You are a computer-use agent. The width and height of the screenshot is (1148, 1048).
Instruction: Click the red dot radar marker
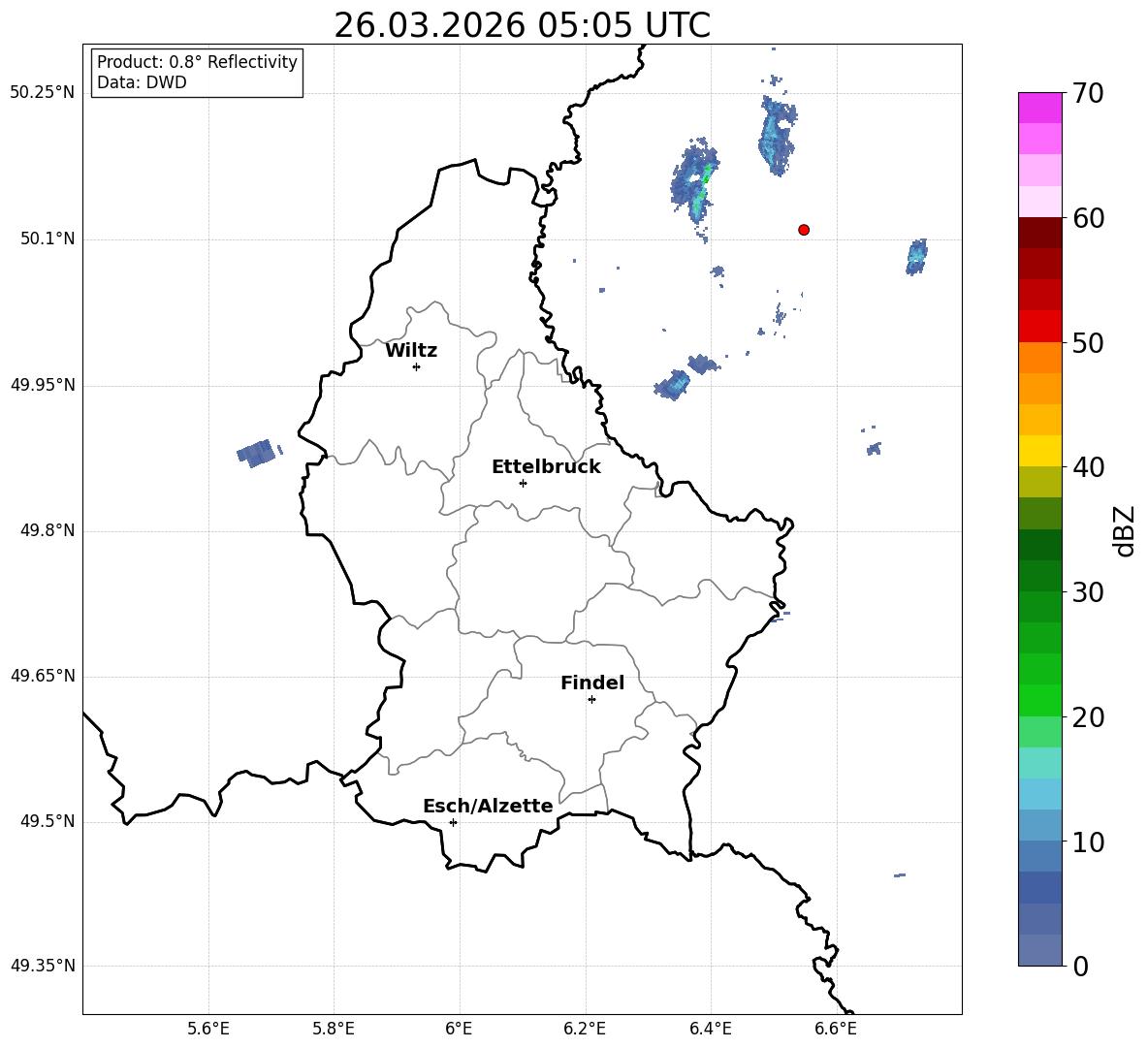804,230
